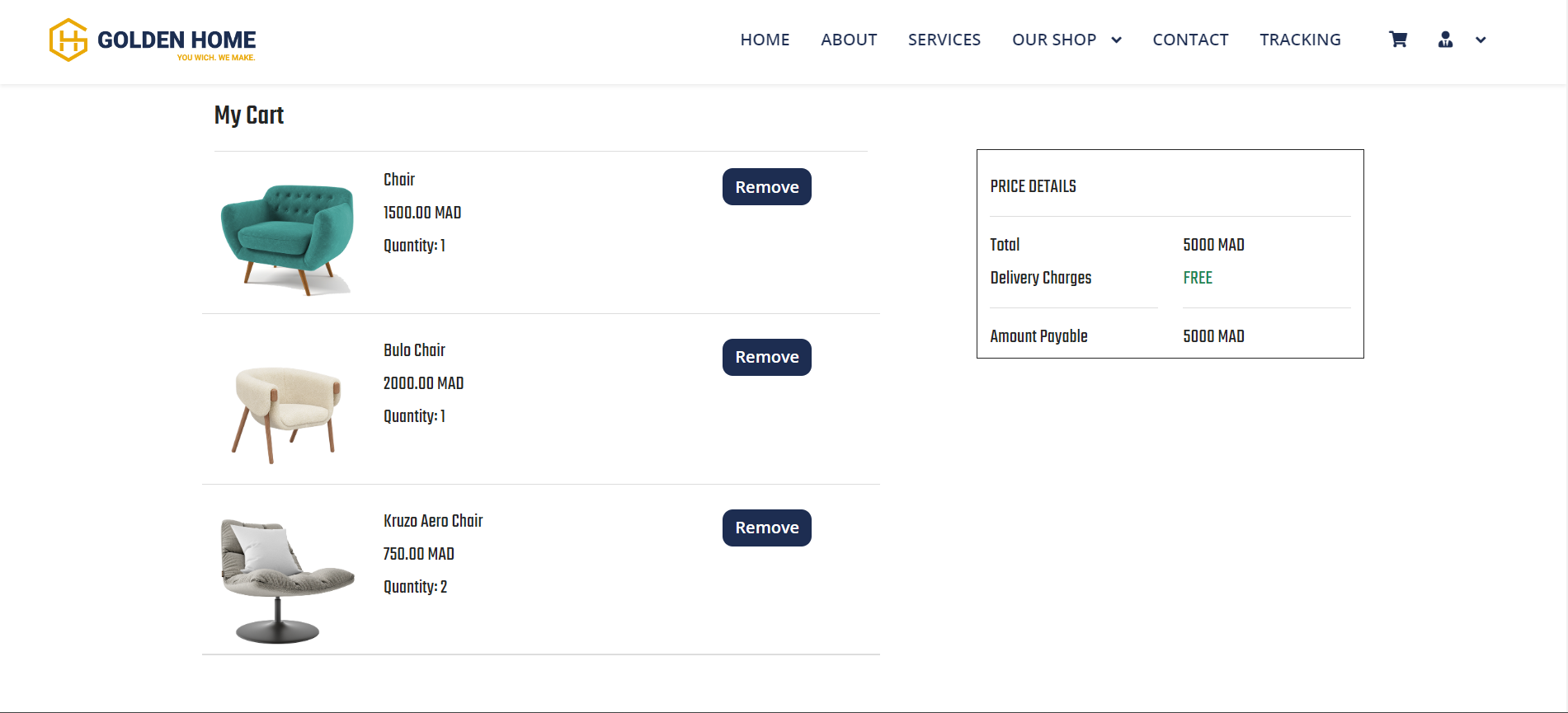
Task: Navigate to SERVICES
Action: click(x=944, y=40)
